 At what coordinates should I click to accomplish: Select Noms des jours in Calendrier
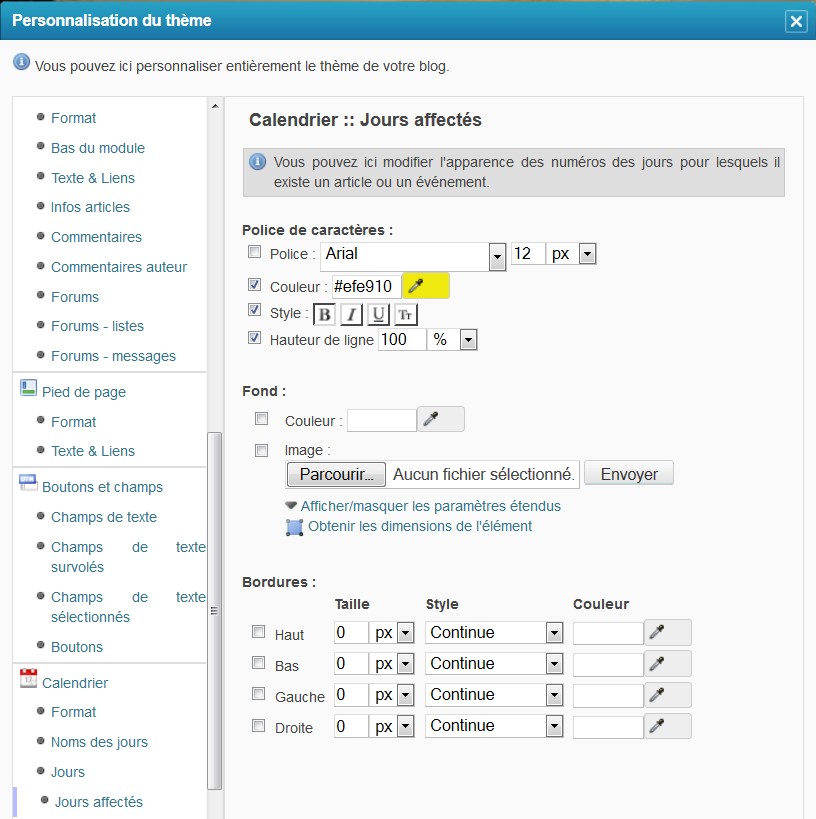[x=99, y=742]
